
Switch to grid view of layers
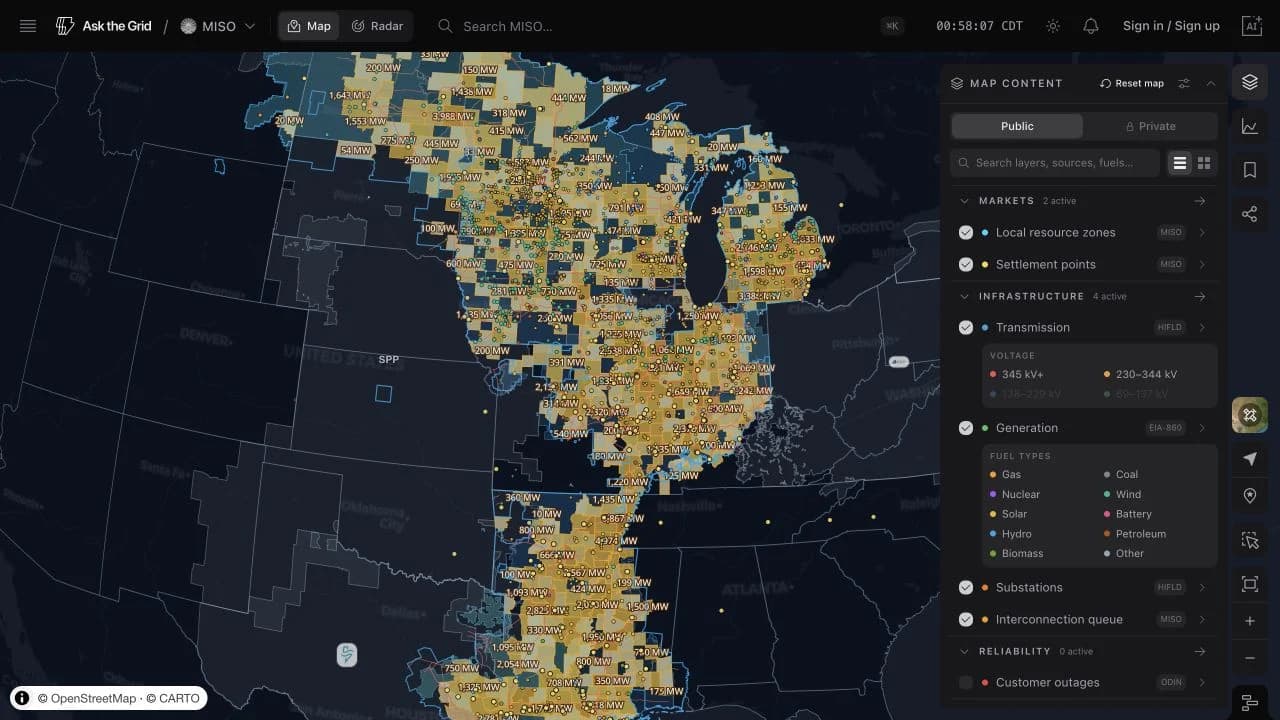click(x=1204, y=163)
